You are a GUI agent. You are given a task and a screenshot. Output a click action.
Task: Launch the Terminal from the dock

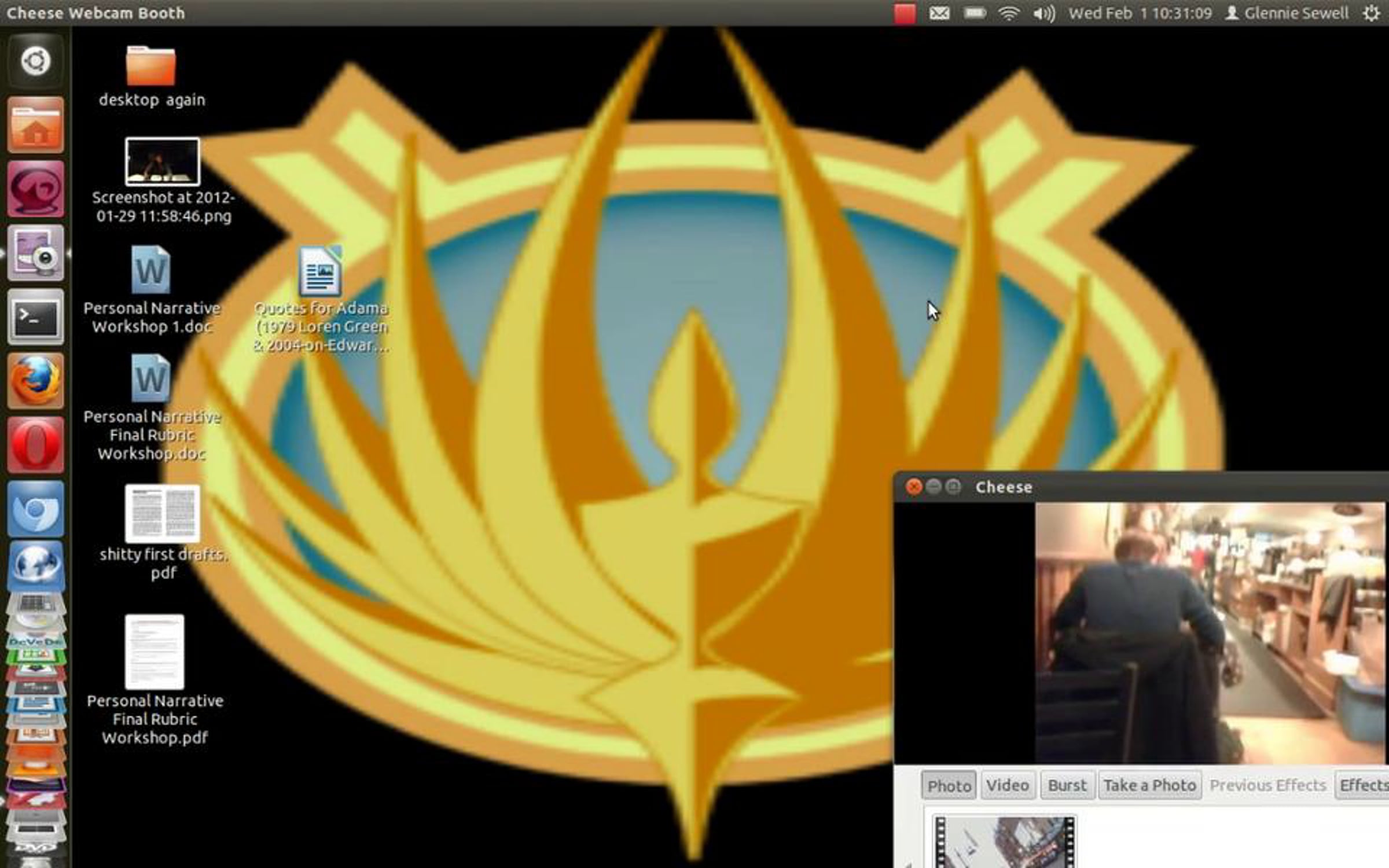point(35,317)
